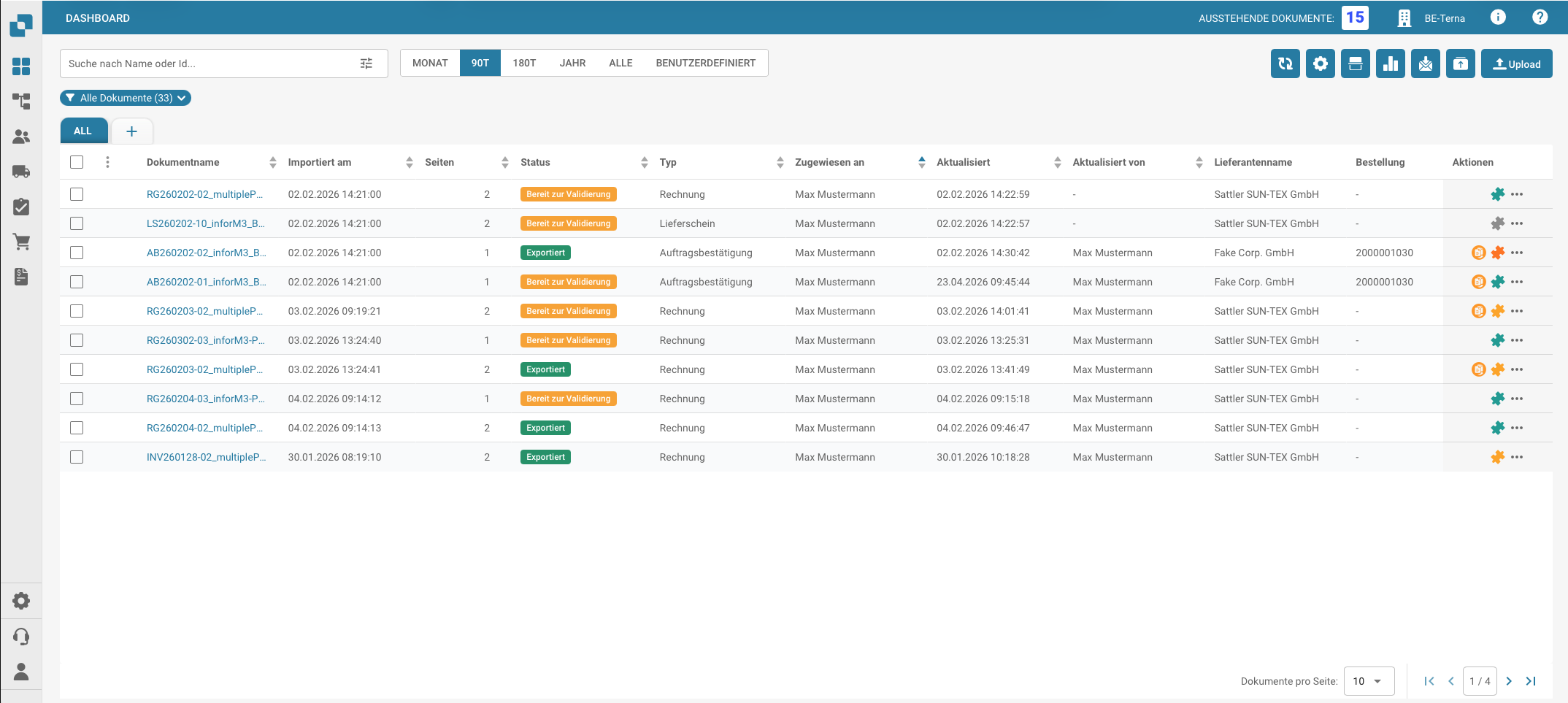Screen dimensions: 1568x703
Task: Check the RG260202-02_multipleP row checkbox
Action: click(77, 194)
